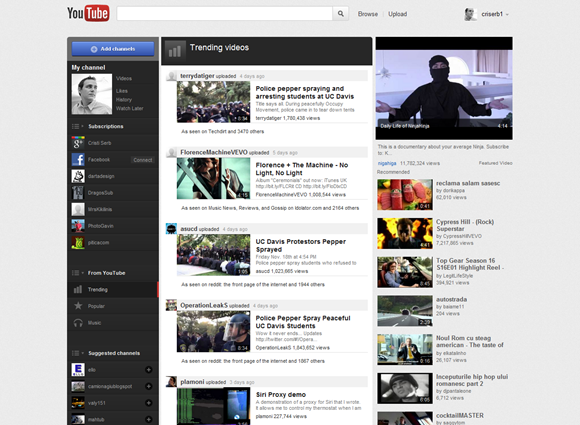
Task: Play Cypress Hill Rock Superstar thumbnail
Action: click(x=405, y=233)
